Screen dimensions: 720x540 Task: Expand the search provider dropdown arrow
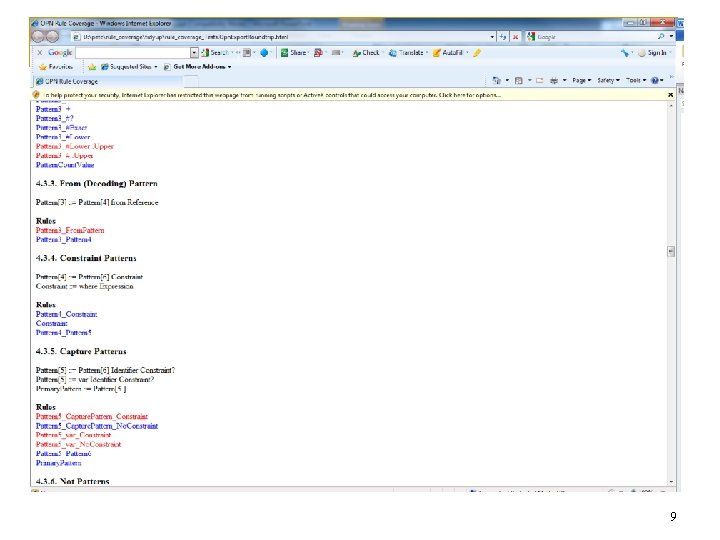tap(671, 36)
